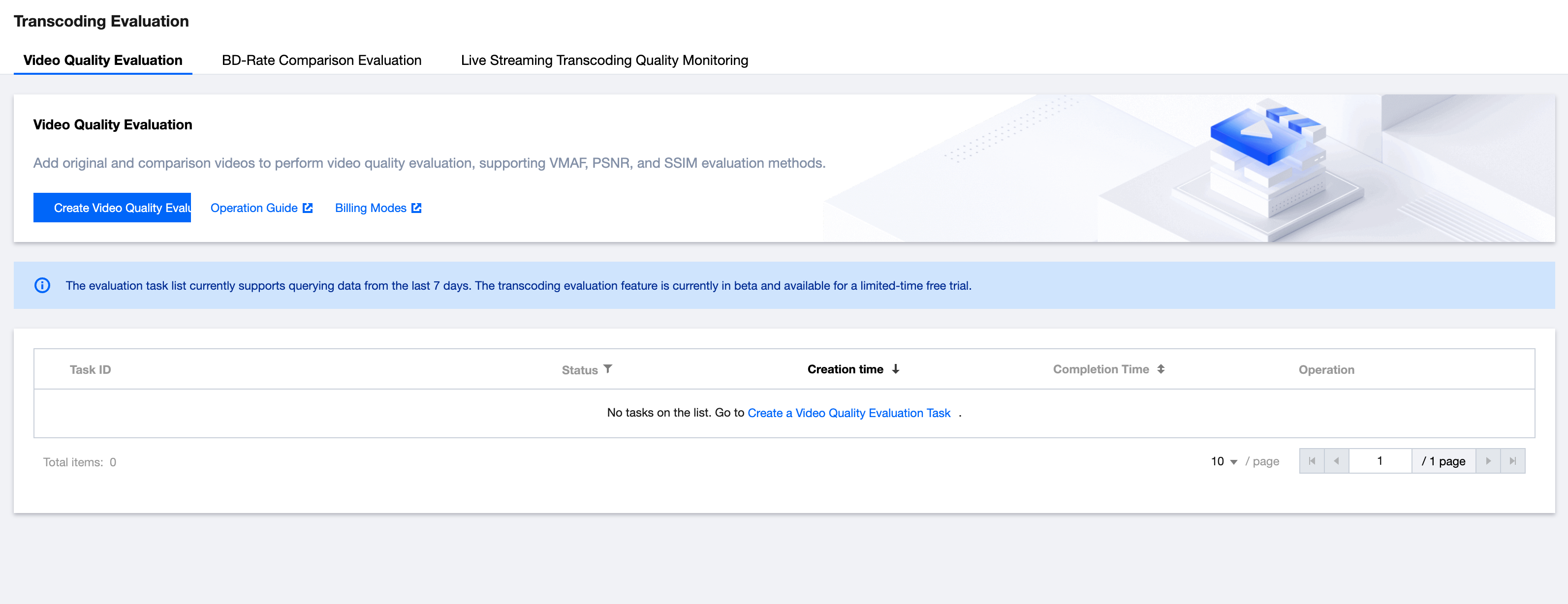Click the Status filter funnel icon
The width and height of the screenshot is (1568, 604).
pos(607,368)
